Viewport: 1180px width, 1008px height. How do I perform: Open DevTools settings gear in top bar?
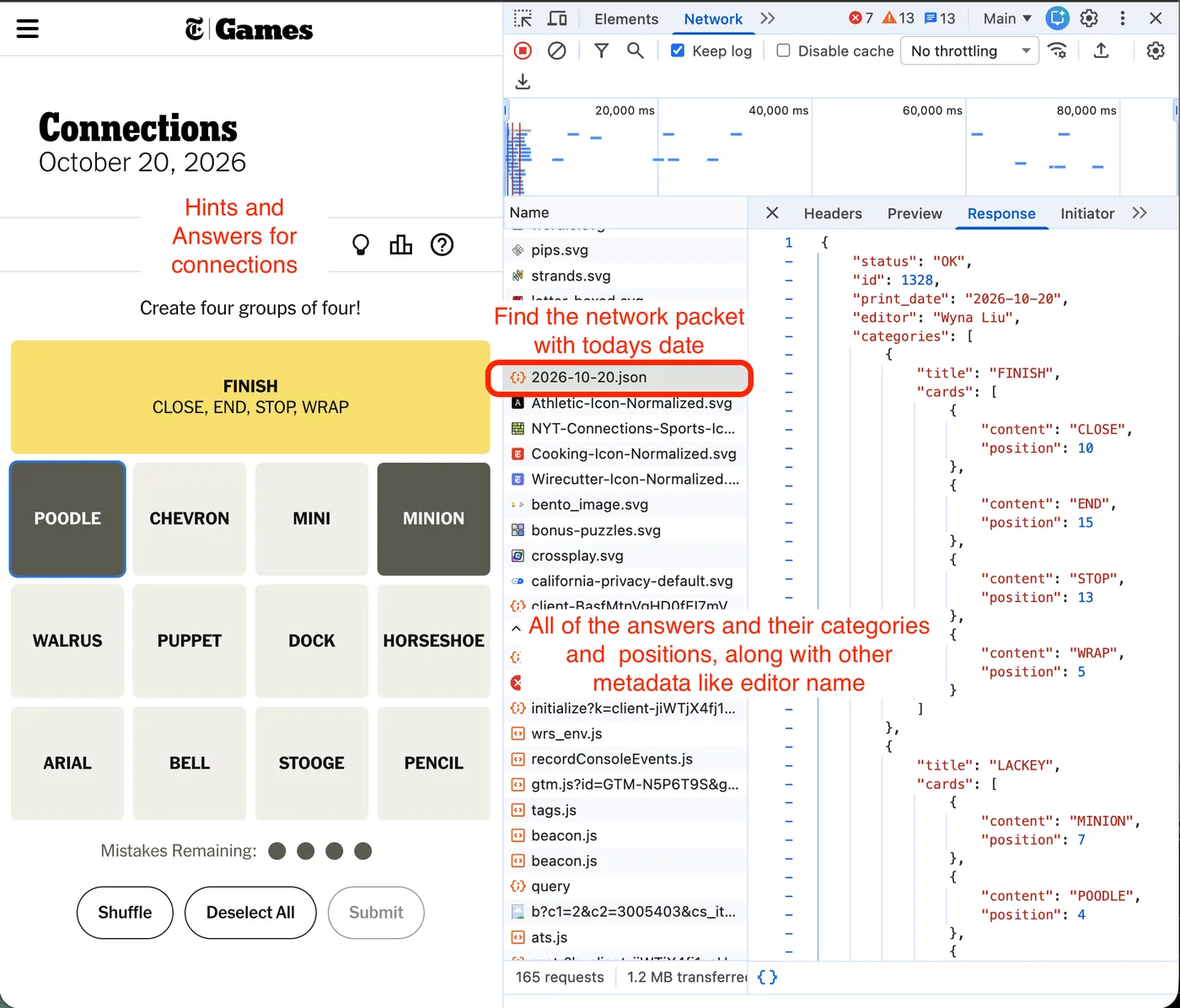click(1089, 19)
